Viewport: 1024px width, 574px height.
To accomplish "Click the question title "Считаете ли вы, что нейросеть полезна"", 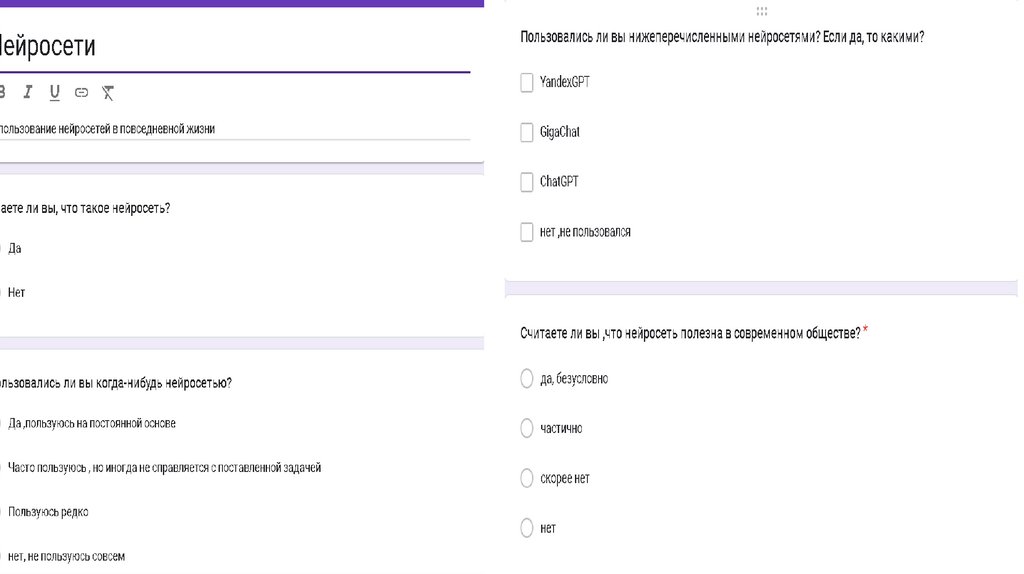I will 690,333.
